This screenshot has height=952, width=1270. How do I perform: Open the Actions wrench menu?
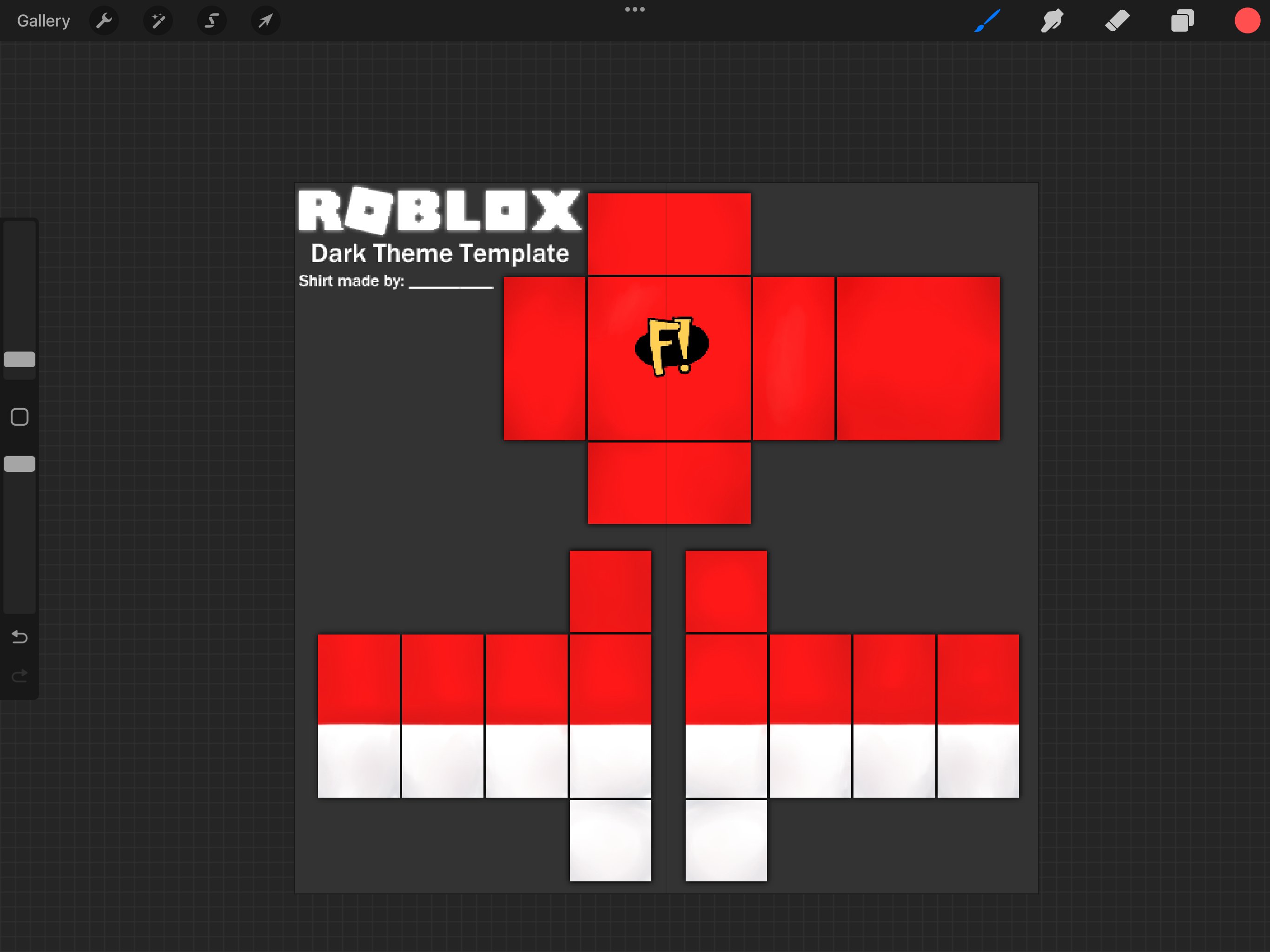(x=104, y=21)
